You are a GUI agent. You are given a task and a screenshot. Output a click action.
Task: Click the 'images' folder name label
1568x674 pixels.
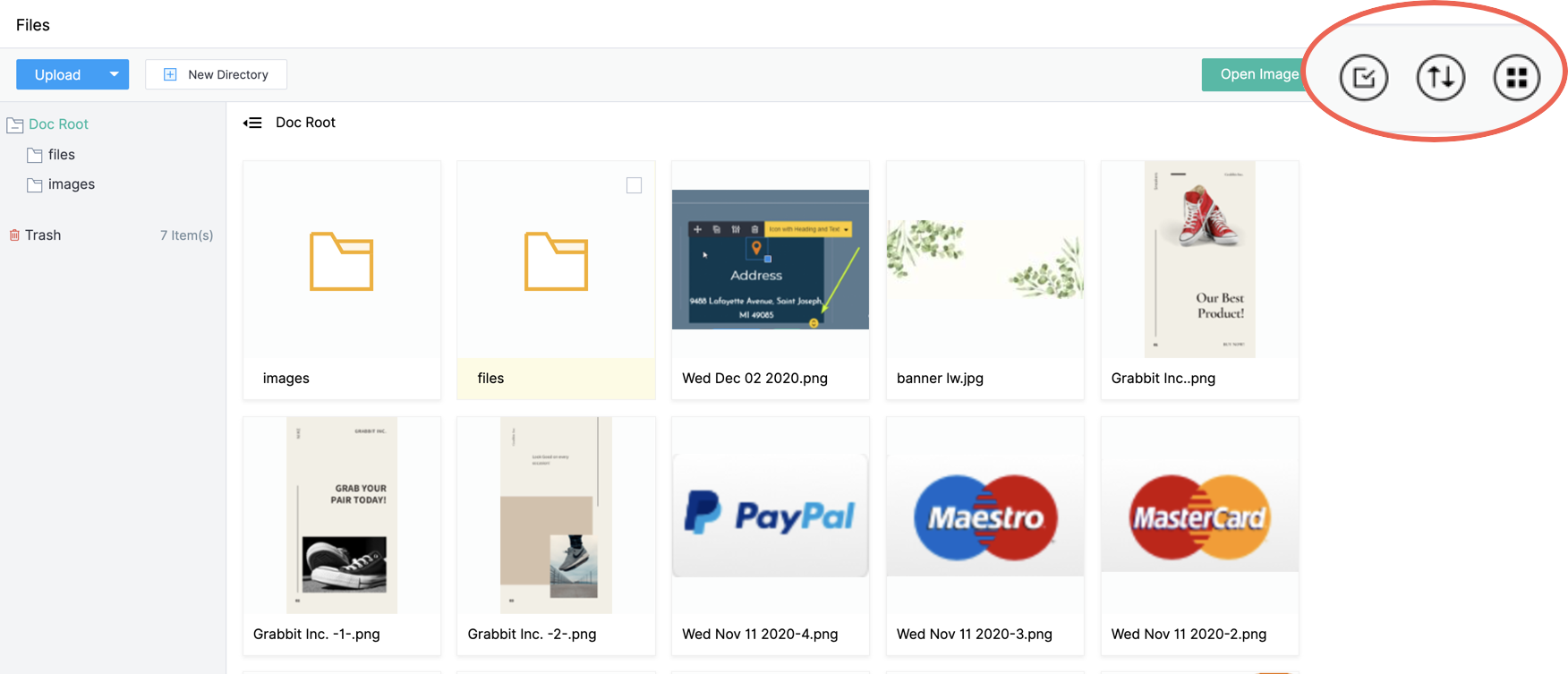pyautogui.click(x=286, y=379)
